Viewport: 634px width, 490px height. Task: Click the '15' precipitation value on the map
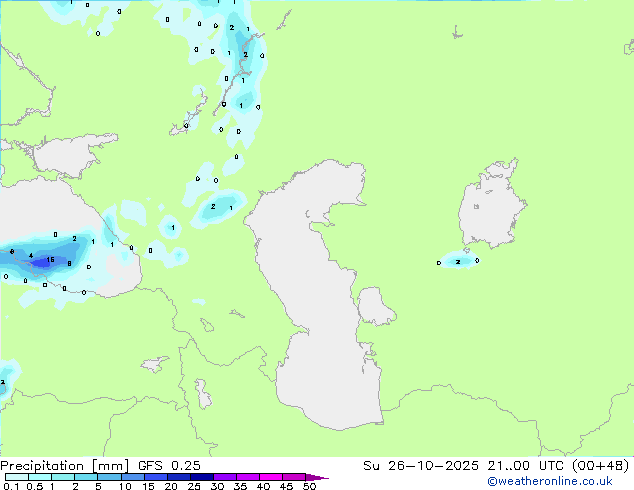(50, 260)
